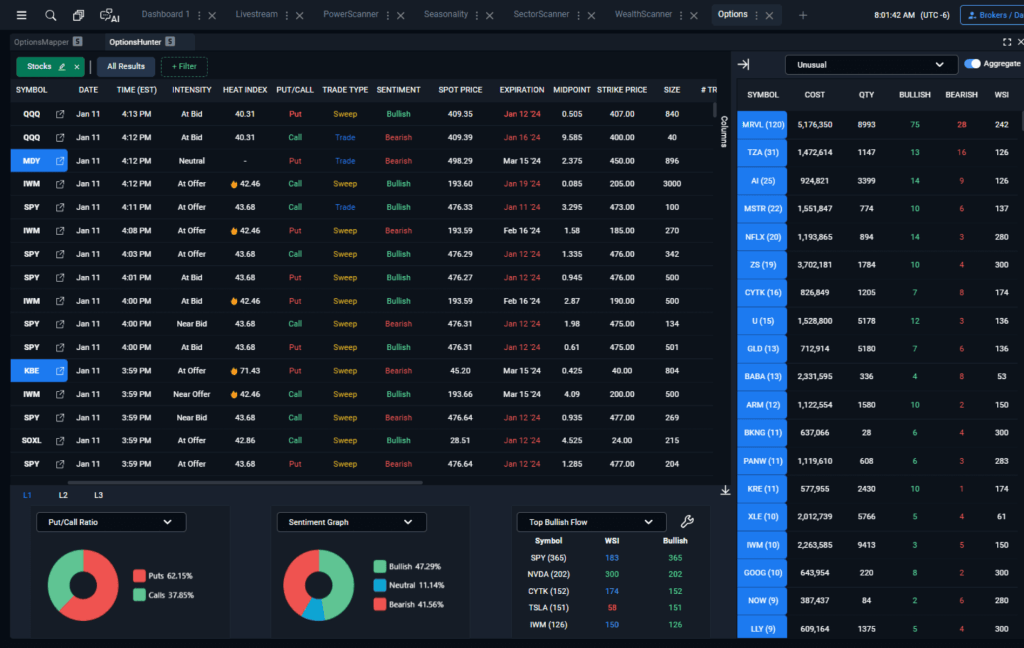Click the Bullish green legend swatch

tap(379, 566)
